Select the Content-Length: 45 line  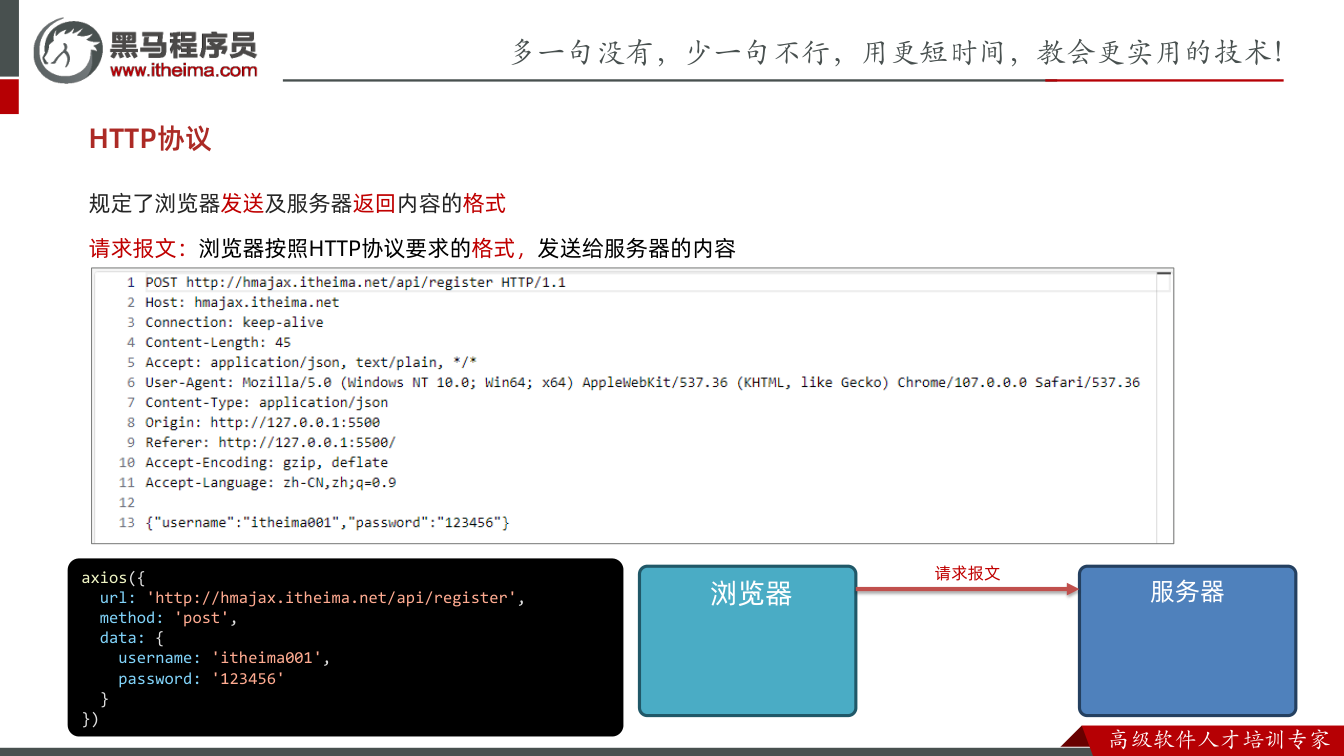pos(218,343)
